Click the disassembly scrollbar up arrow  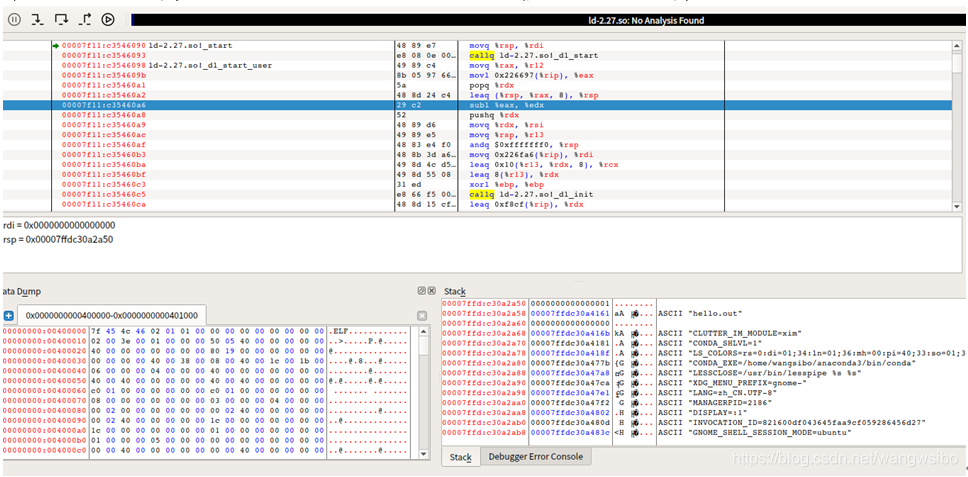pyautogui.click(x=957, y=46)
